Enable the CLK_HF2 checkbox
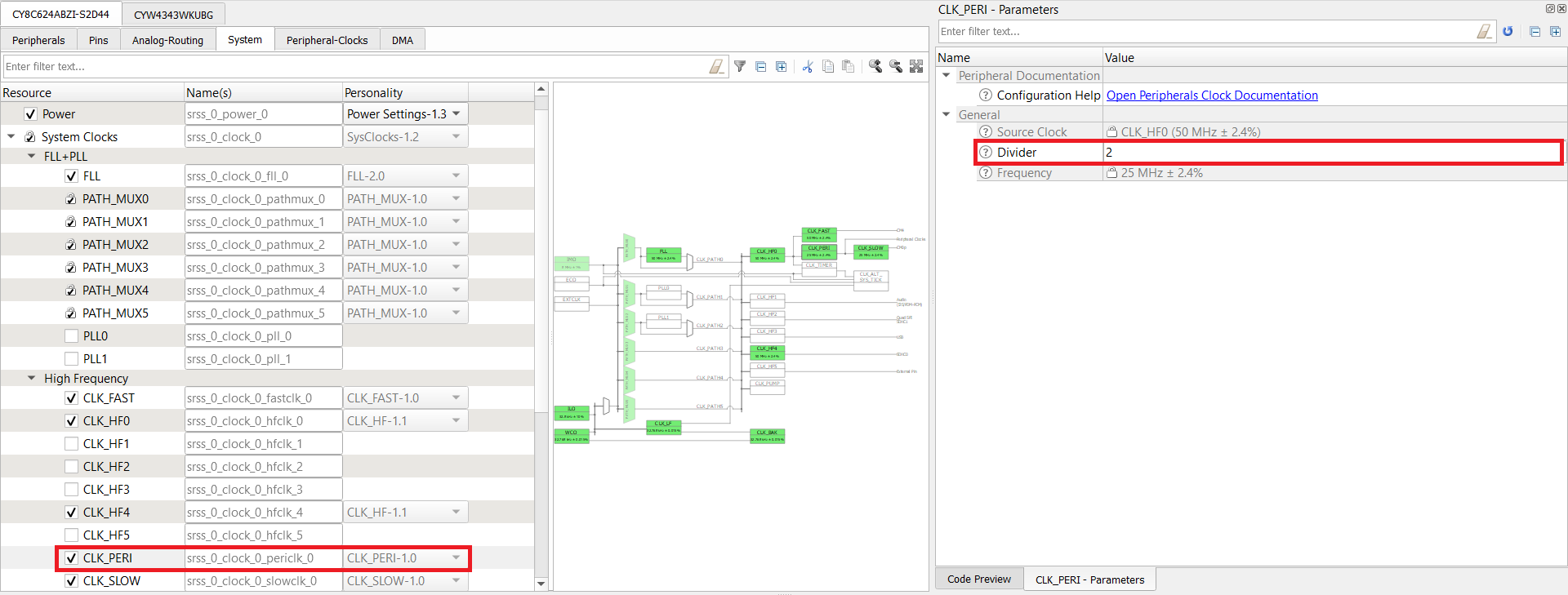 coord(71,467)
